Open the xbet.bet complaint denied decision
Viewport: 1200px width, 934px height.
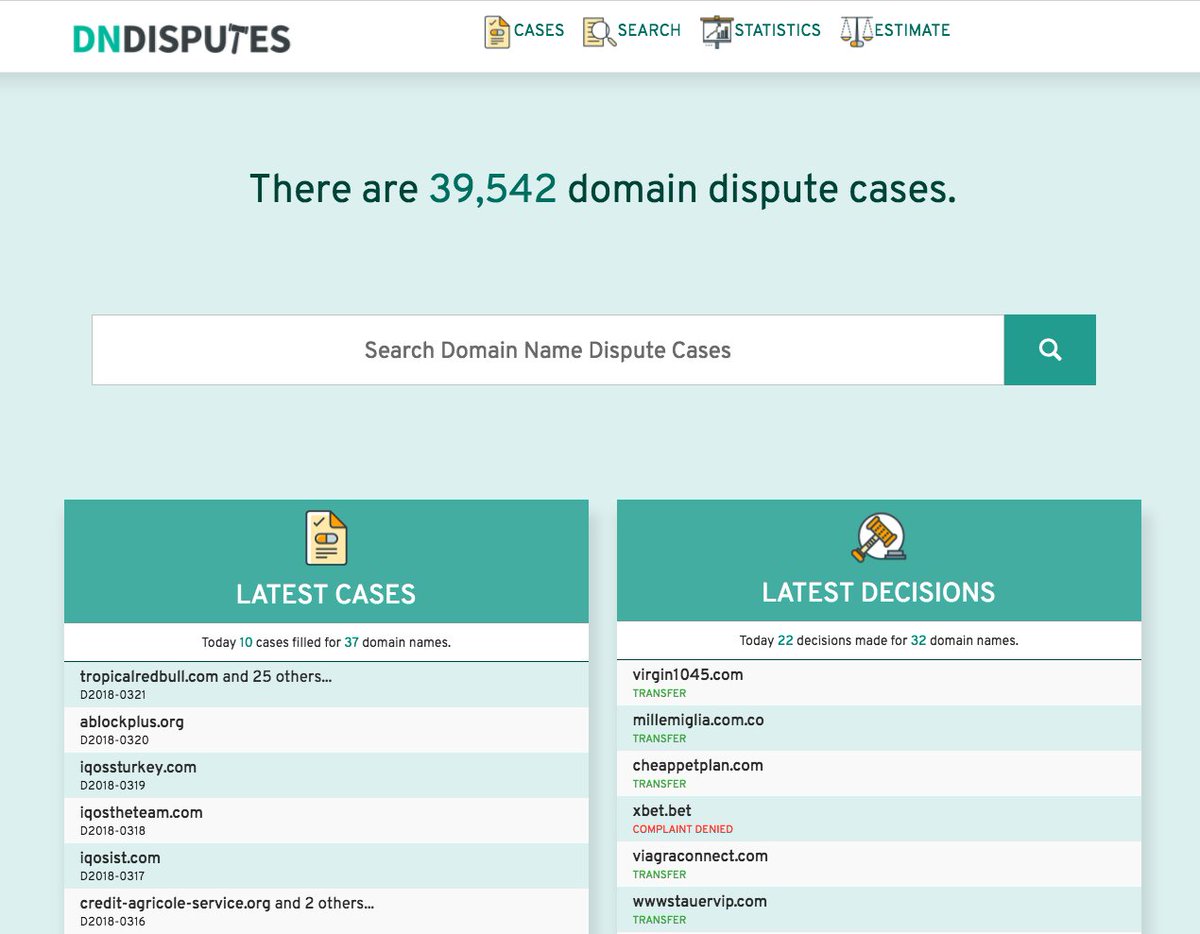pyautogui.click(x=879, y=818)
